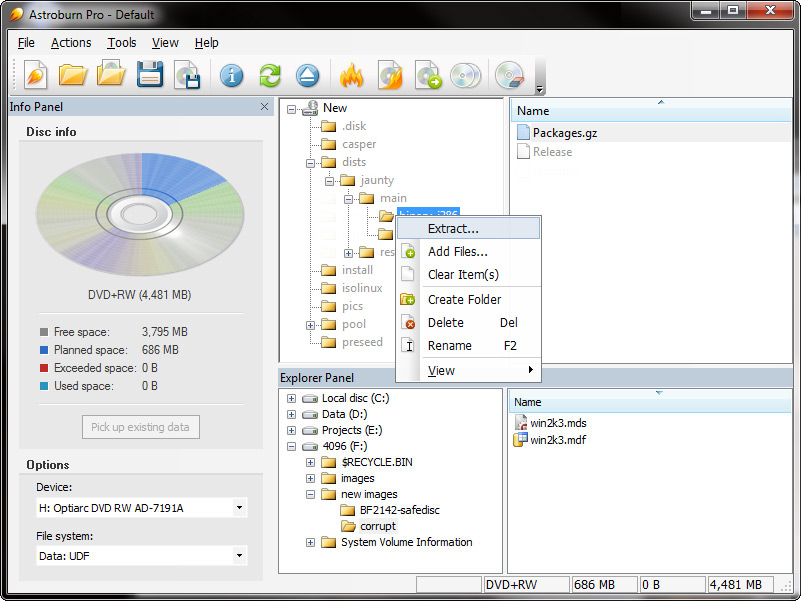
Task: Expand the pool folder in the disc tree
Action: [x=310, y=323]
